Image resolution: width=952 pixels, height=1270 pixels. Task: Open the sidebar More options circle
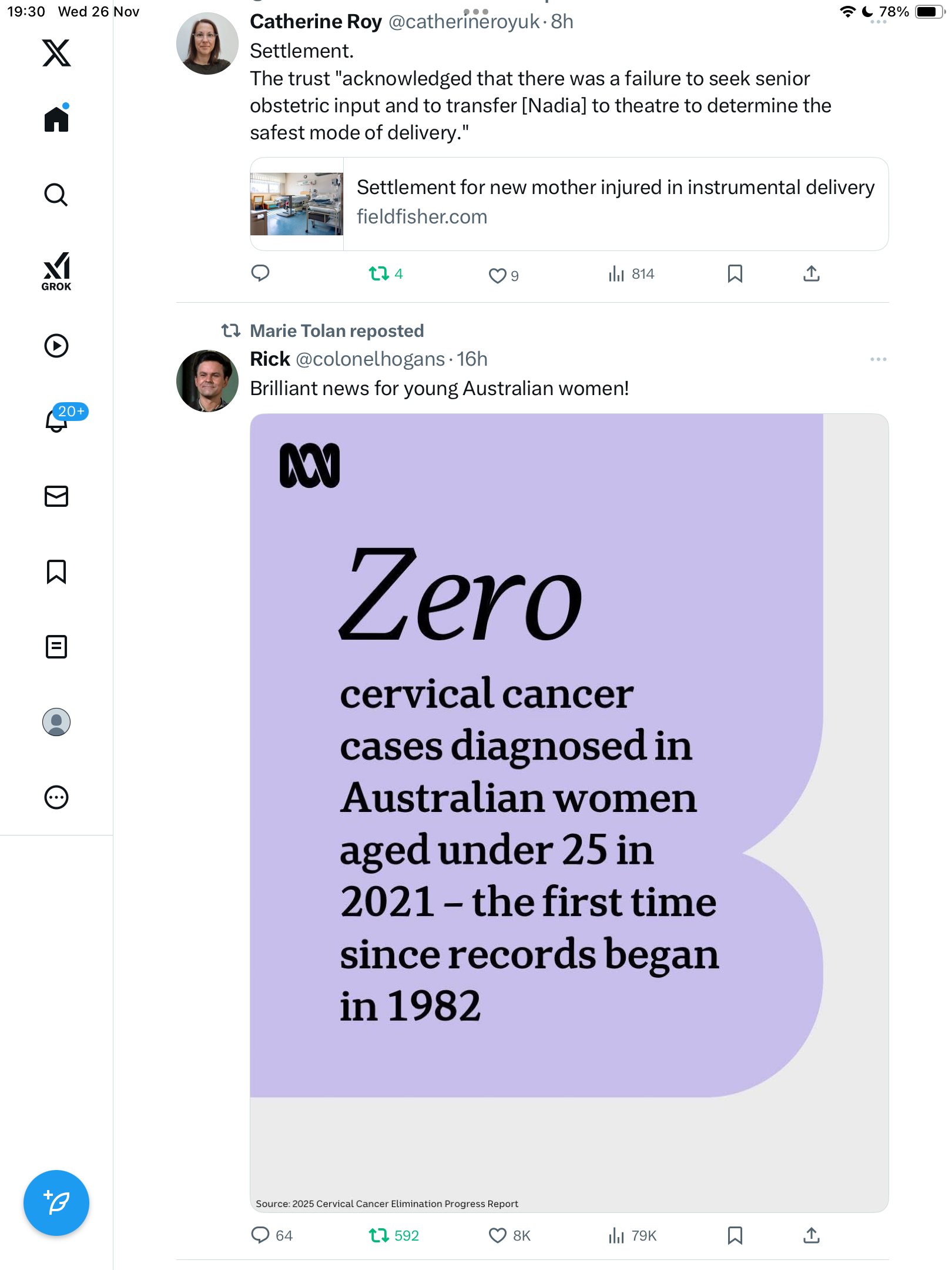tap(56, 797)
